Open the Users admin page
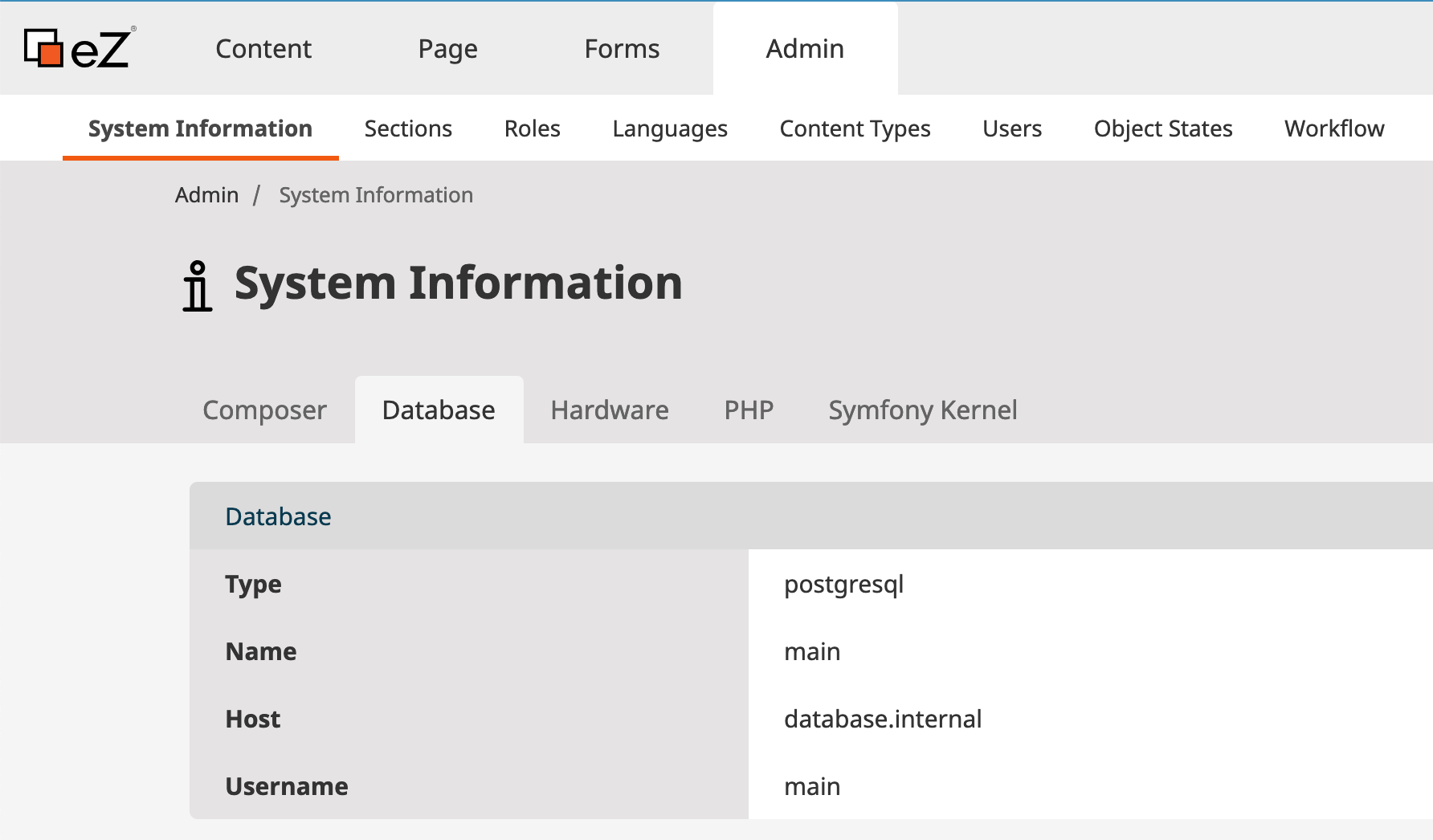 tap(1011, 128)
